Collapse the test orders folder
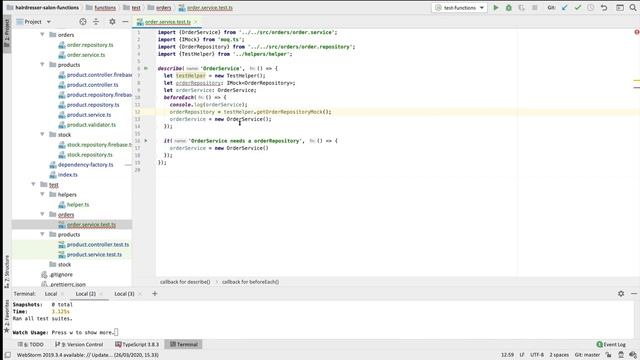 tap(42, 214)
